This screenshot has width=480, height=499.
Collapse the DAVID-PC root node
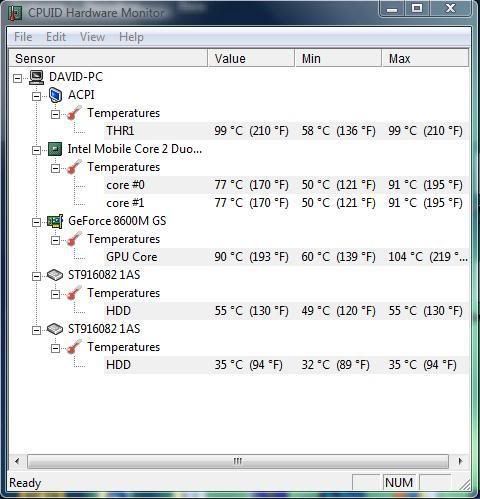(x=17, y=78)
